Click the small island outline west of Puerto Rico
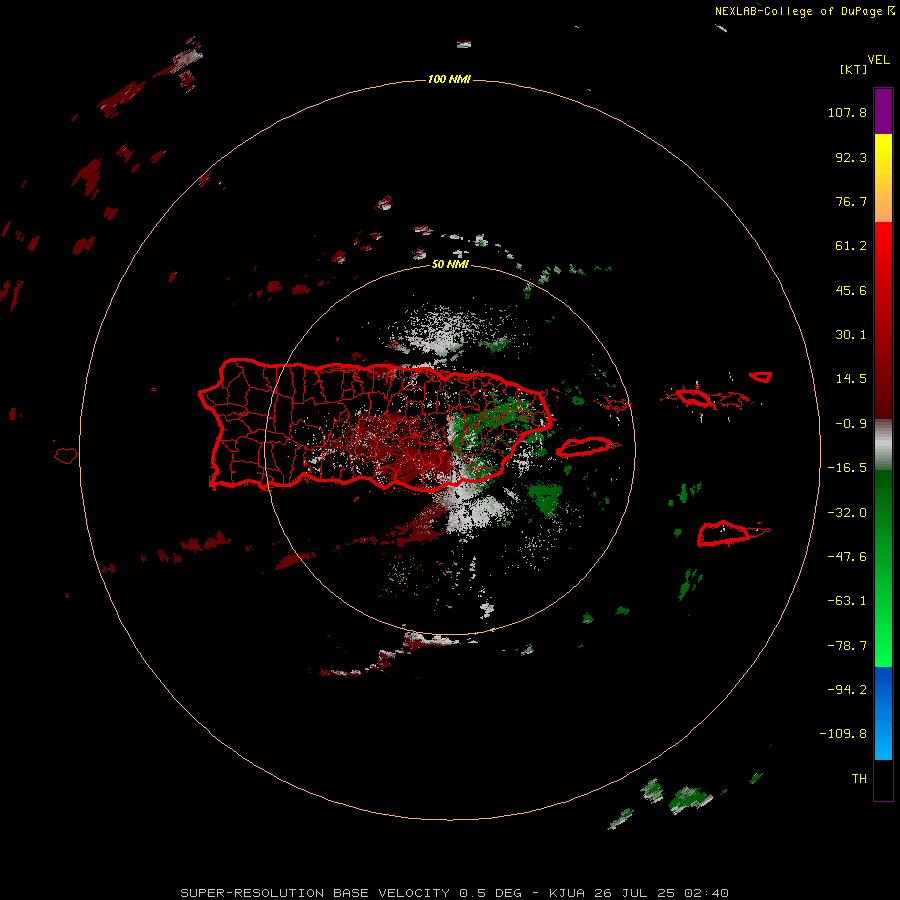The height and width of the screenshot is (900, 900). point(66,456)
